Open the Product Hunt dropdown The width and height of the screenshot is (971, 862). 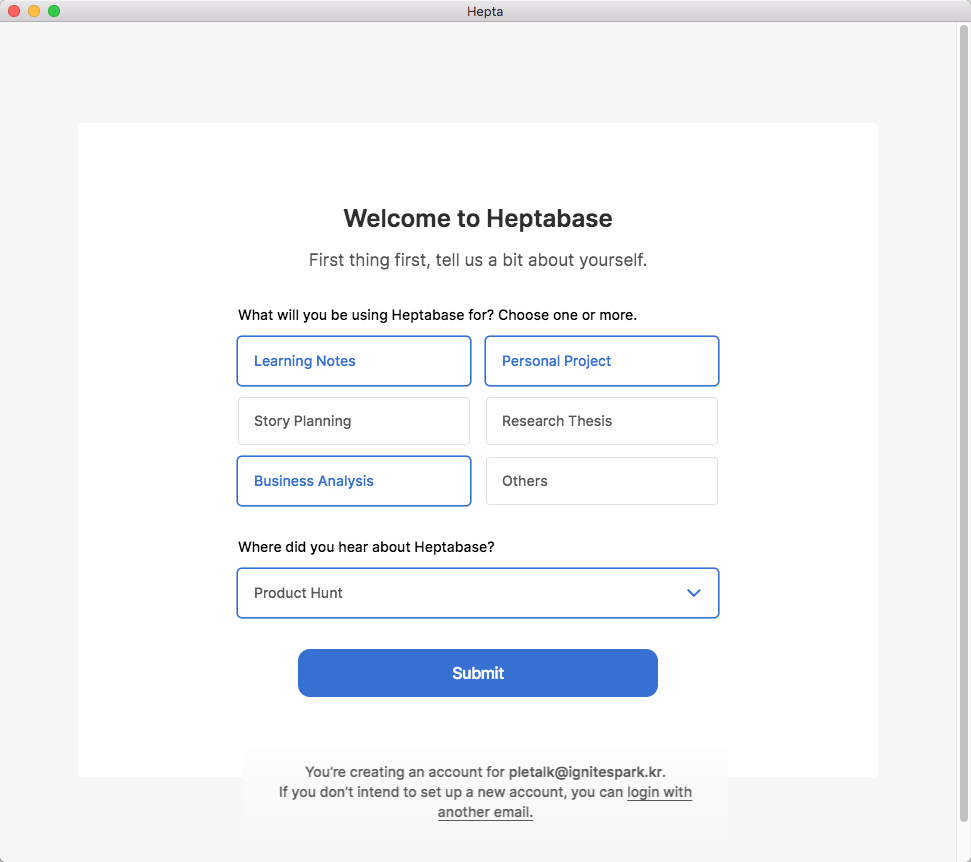[x=477, y=593]
